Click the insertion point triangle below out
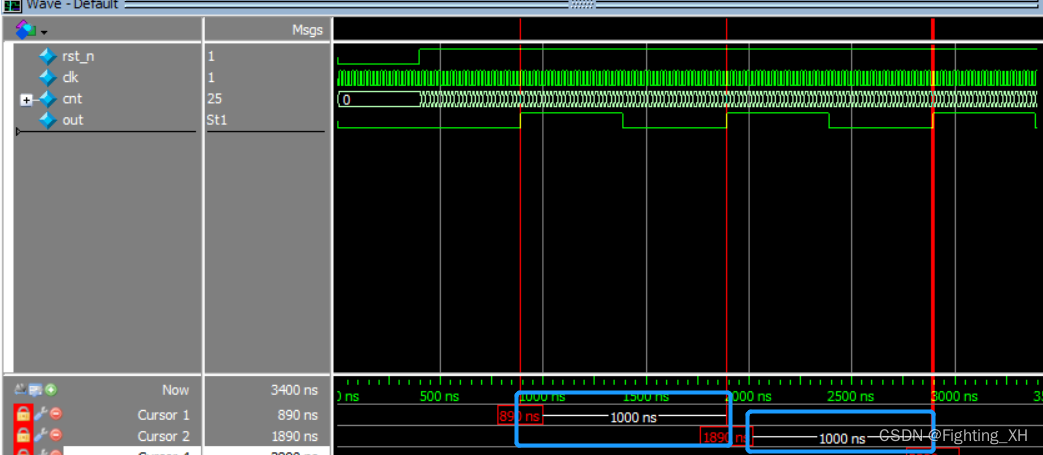 [x=19, y=132]
